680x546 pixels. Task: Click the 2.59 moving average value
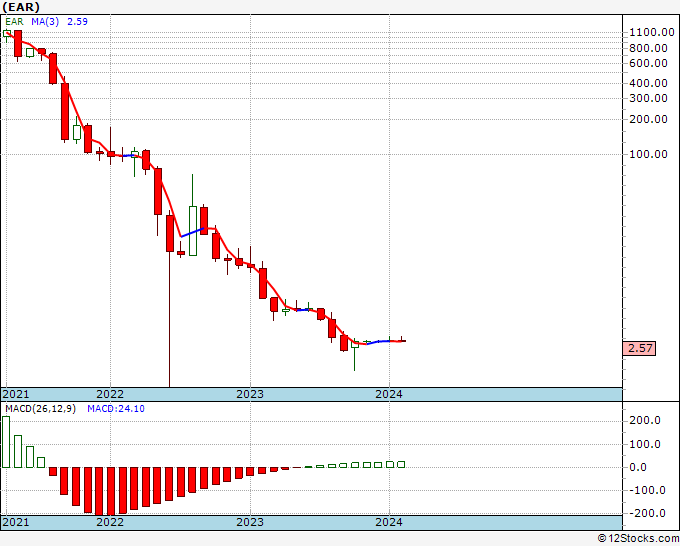pyautogui.click(x=77, y=22)
